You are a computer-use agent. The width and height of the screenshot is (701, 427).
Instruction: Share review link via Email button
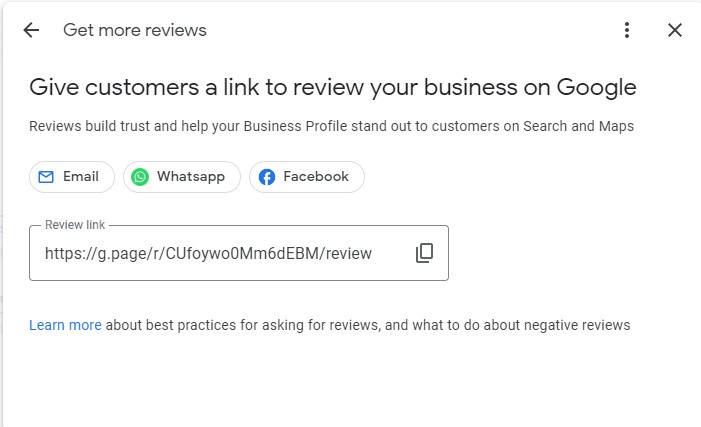[x=72, y=177]
